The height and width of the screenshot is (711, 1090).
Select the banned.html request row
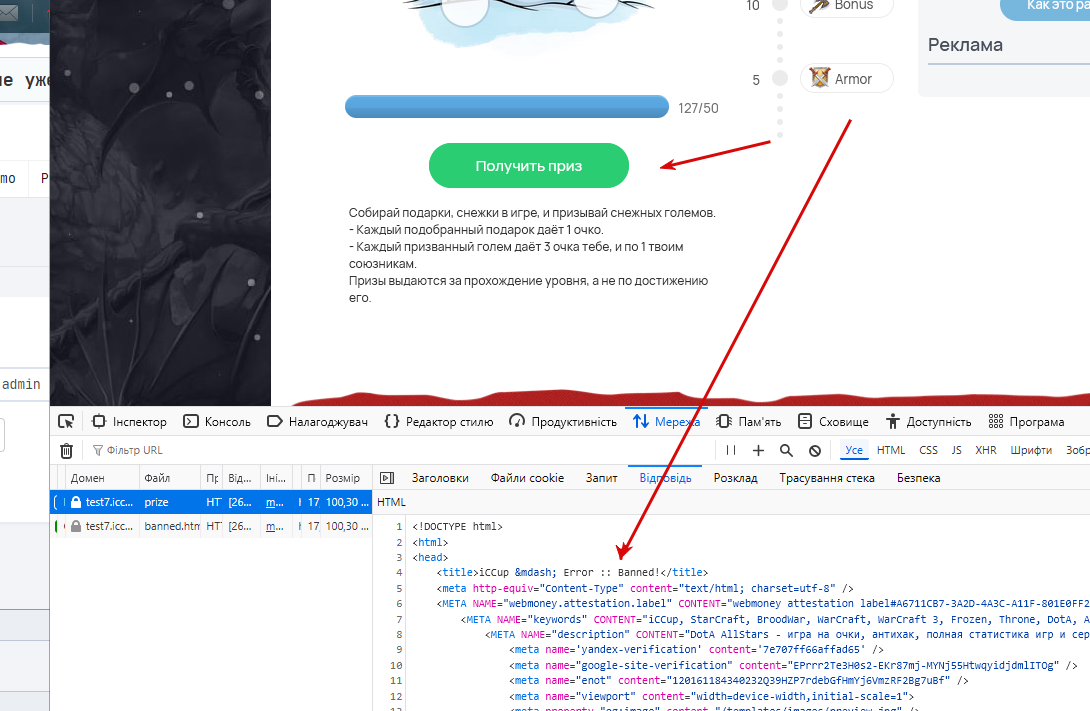pyautogui.click(x=211, y=526)
